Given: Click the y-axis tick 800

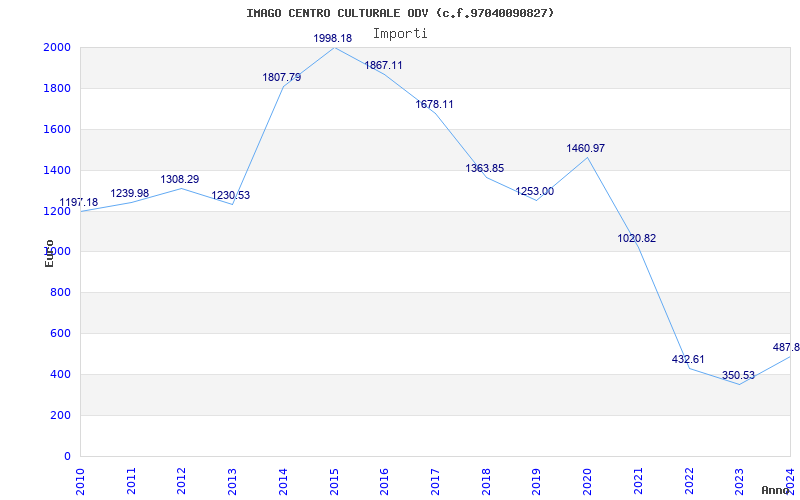Looking at the screenshot, I should coord(63,293).
